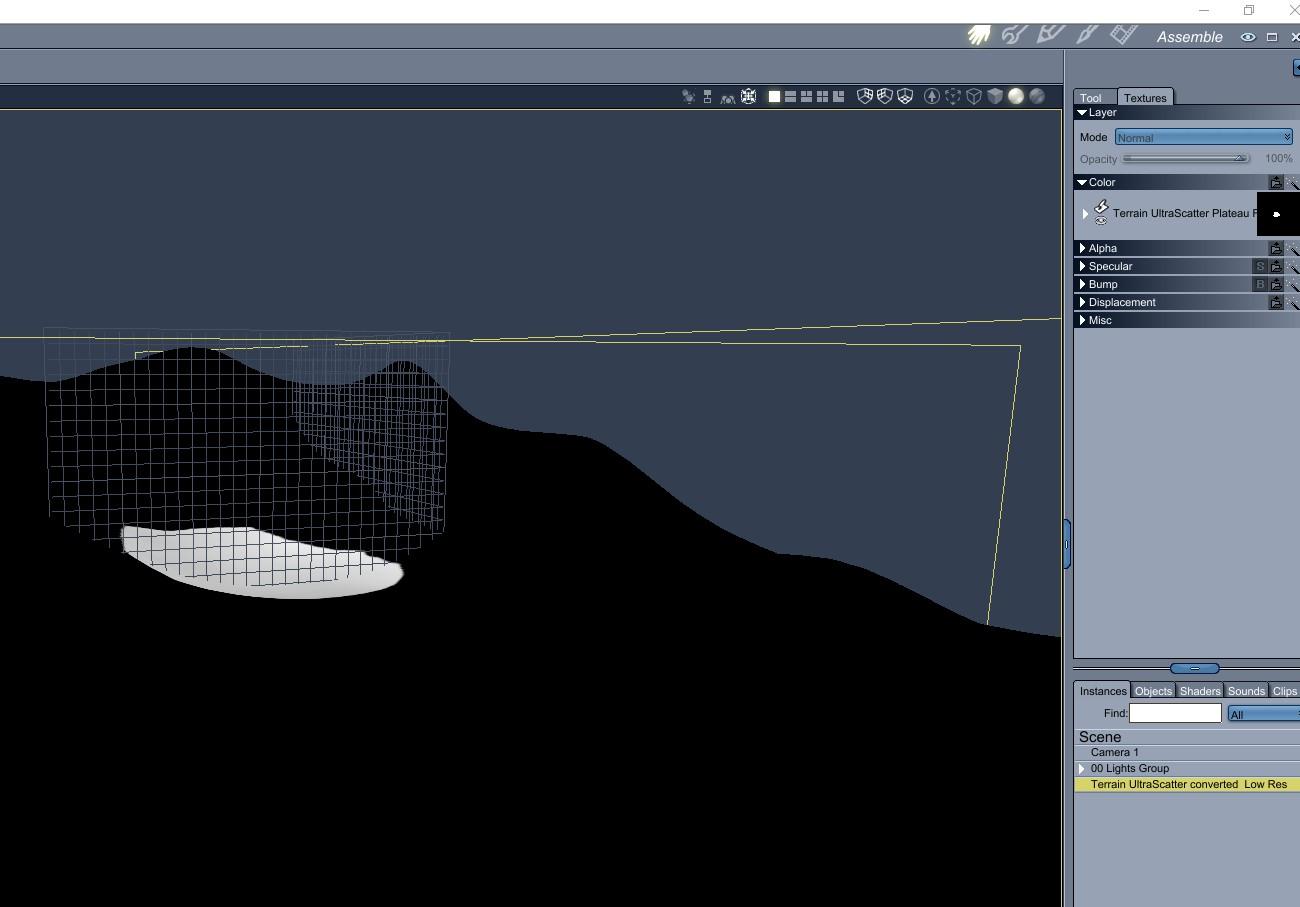Select Terrain UltraScatter converted Low Res
Screen dimensions: 1300x907
(1187, 784)
